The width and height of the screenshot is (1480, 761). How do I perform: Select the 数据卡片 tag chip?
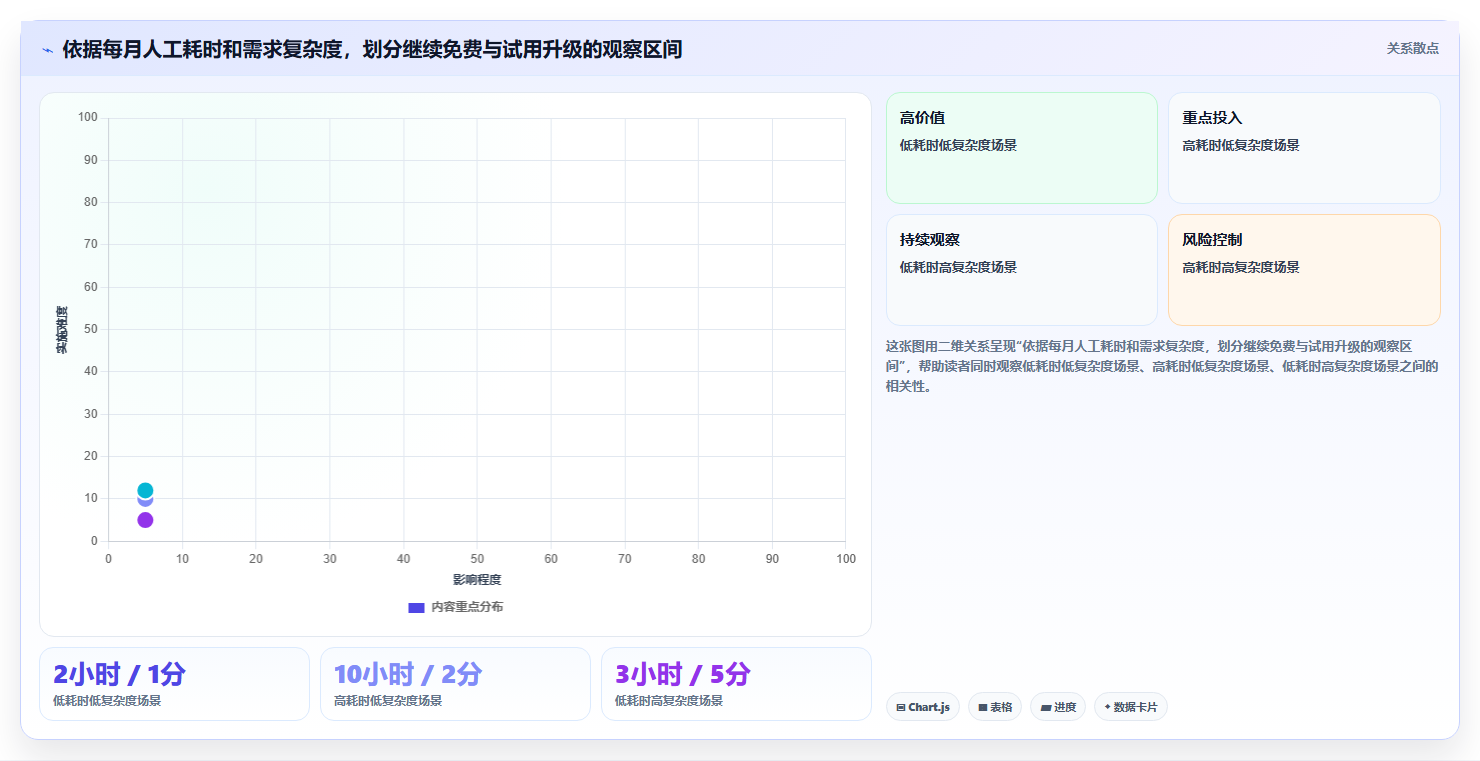1130,707
